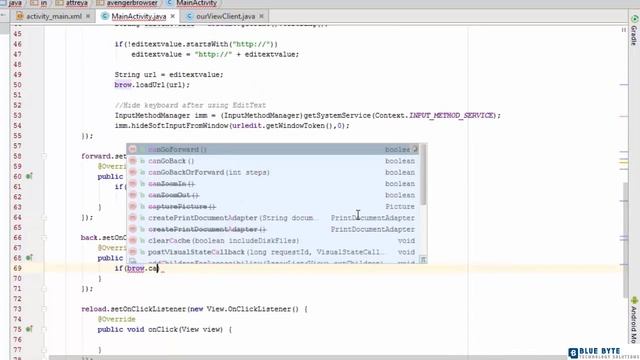The height and width of the screenshot is (360, 640).
Task: Click on 'brow.loadUrl(url);' code
Action: (152, 85)
